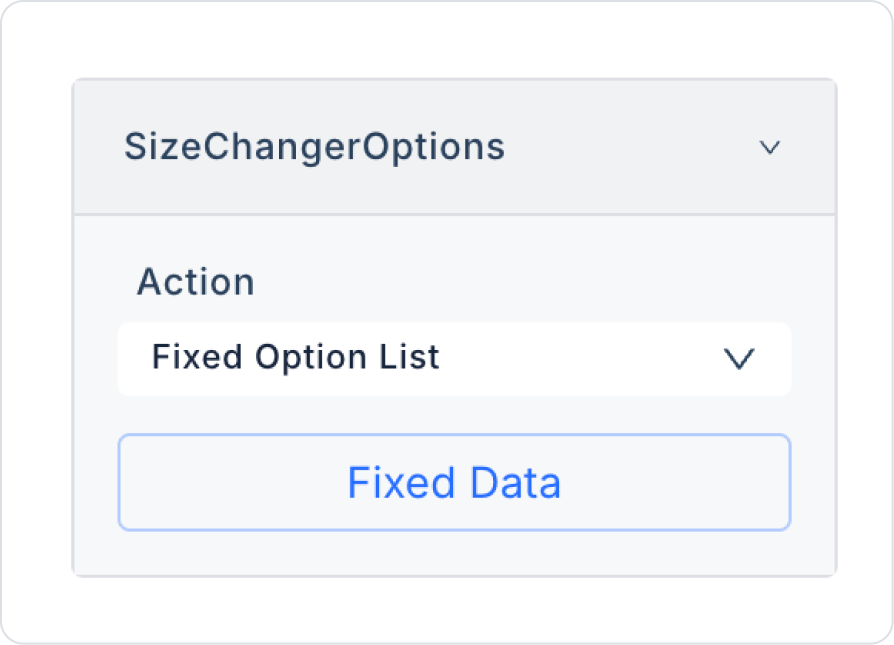Select the Fixed Option List text
Image resolution: width=894 pixels, height=645 pixels.
[295, 357]
